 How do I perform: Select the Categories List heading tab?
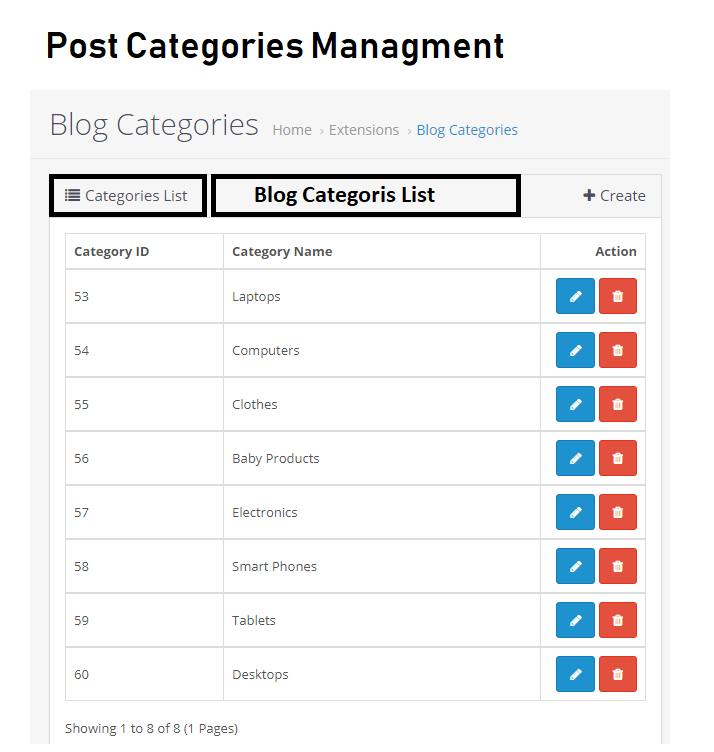pos(126,196)
